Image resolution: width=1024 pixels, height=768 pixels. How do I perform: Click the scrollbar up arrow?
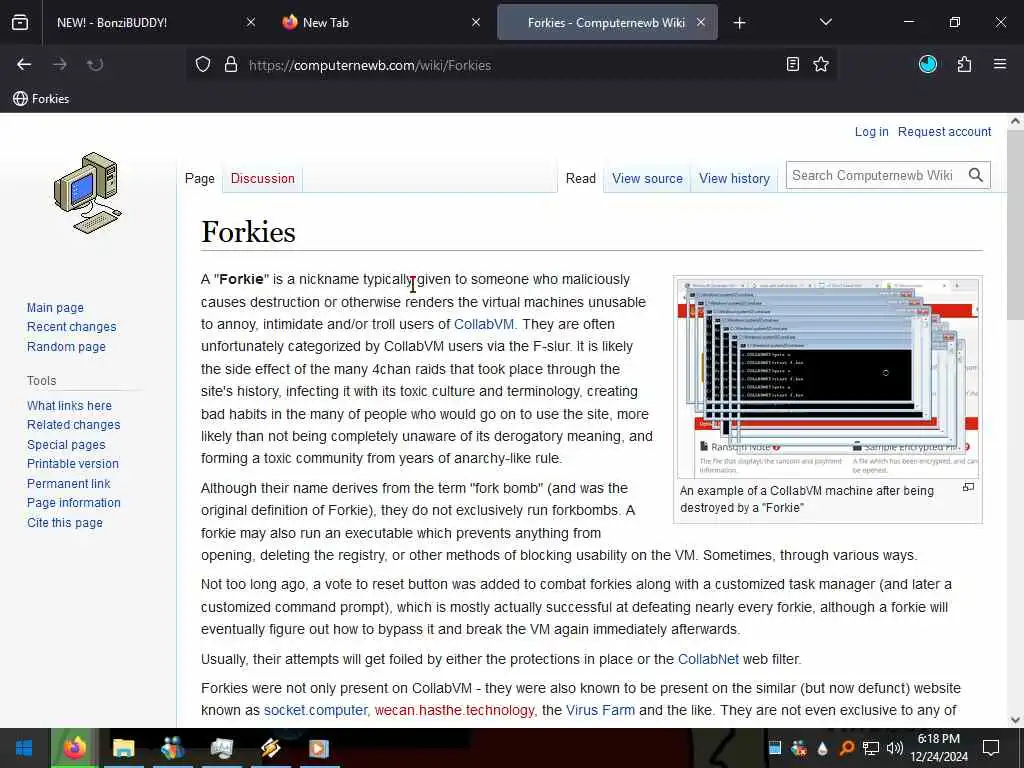[1016, 121]
